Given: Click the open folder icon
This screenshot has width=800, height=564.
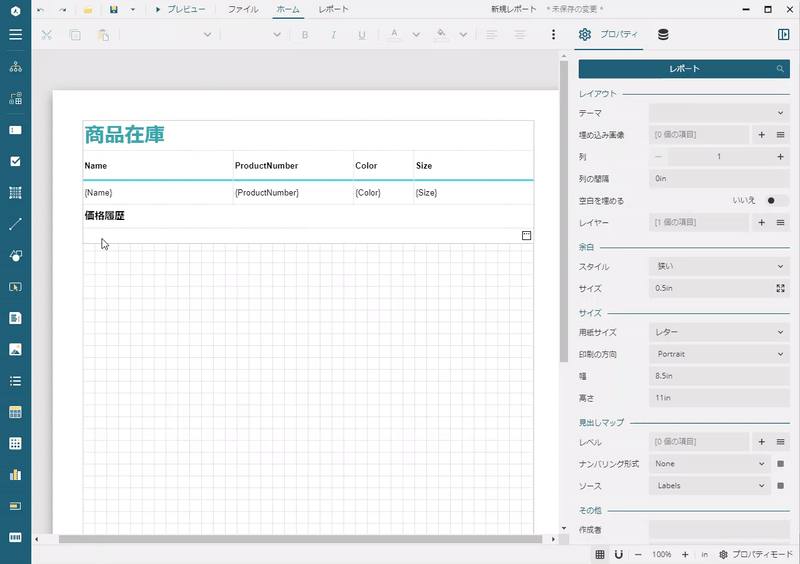Looking at the screenshot, I should pos(88,9).
